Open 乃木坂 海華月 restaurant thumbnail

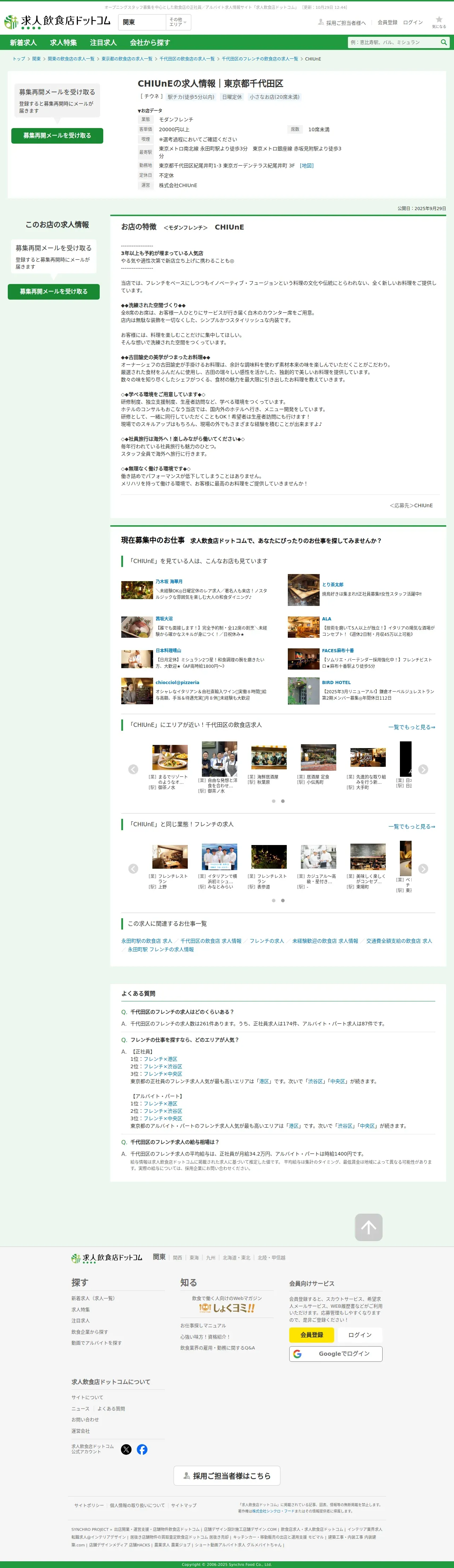coord(137,590)
